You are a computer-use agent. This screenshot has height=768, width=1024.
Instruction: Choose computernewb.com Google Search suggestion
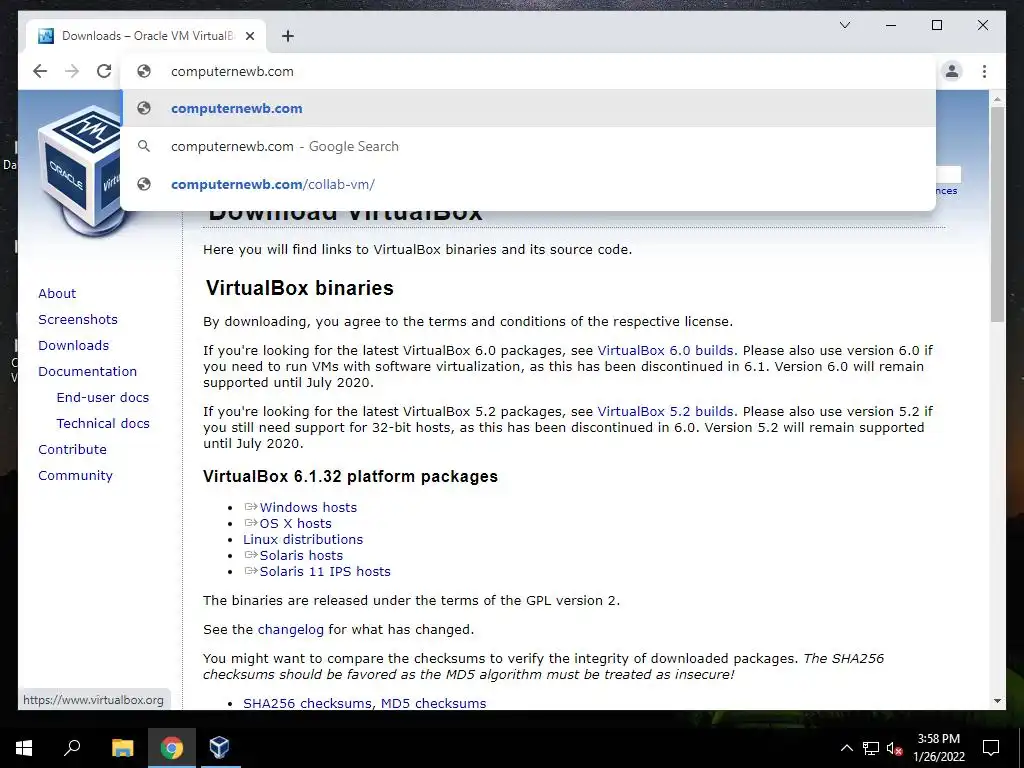tap(528, 146)
